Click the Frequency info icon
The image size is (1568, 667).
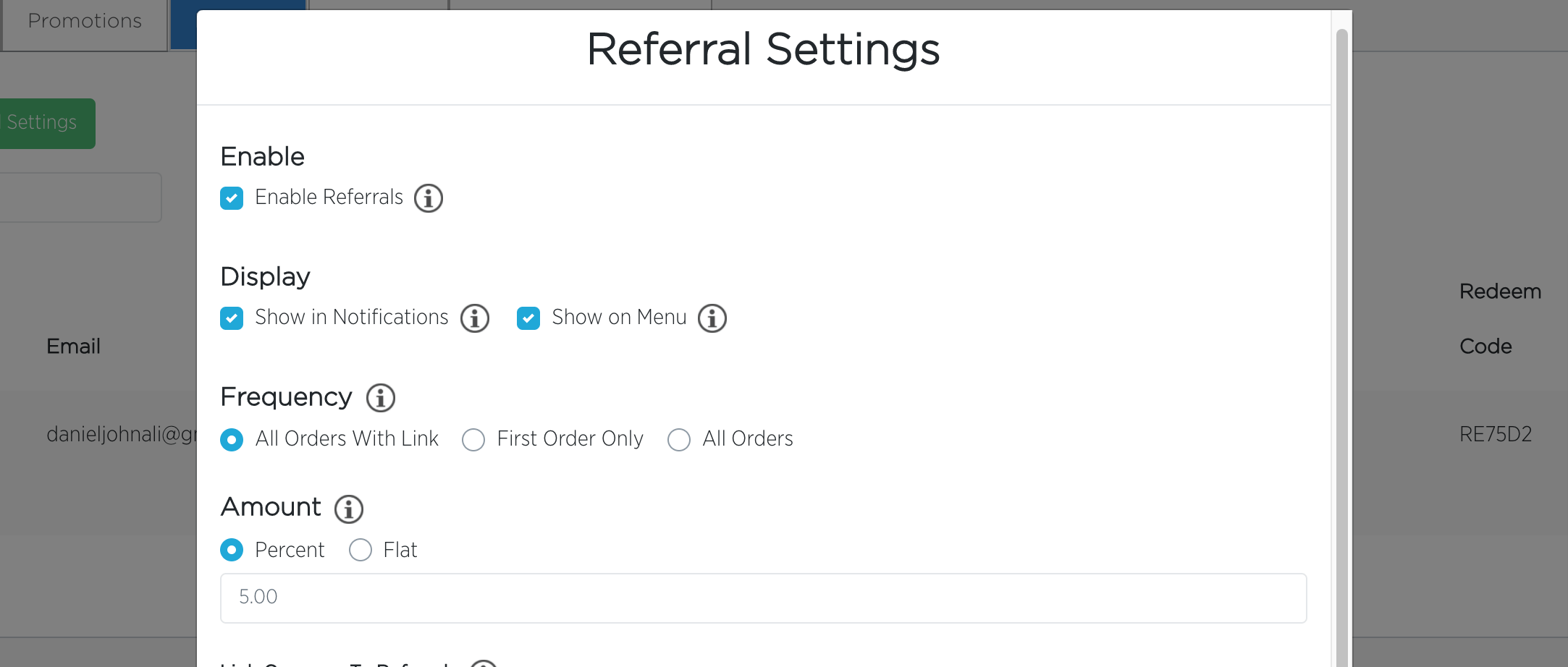pyautogui.click(x=381, y=398)
